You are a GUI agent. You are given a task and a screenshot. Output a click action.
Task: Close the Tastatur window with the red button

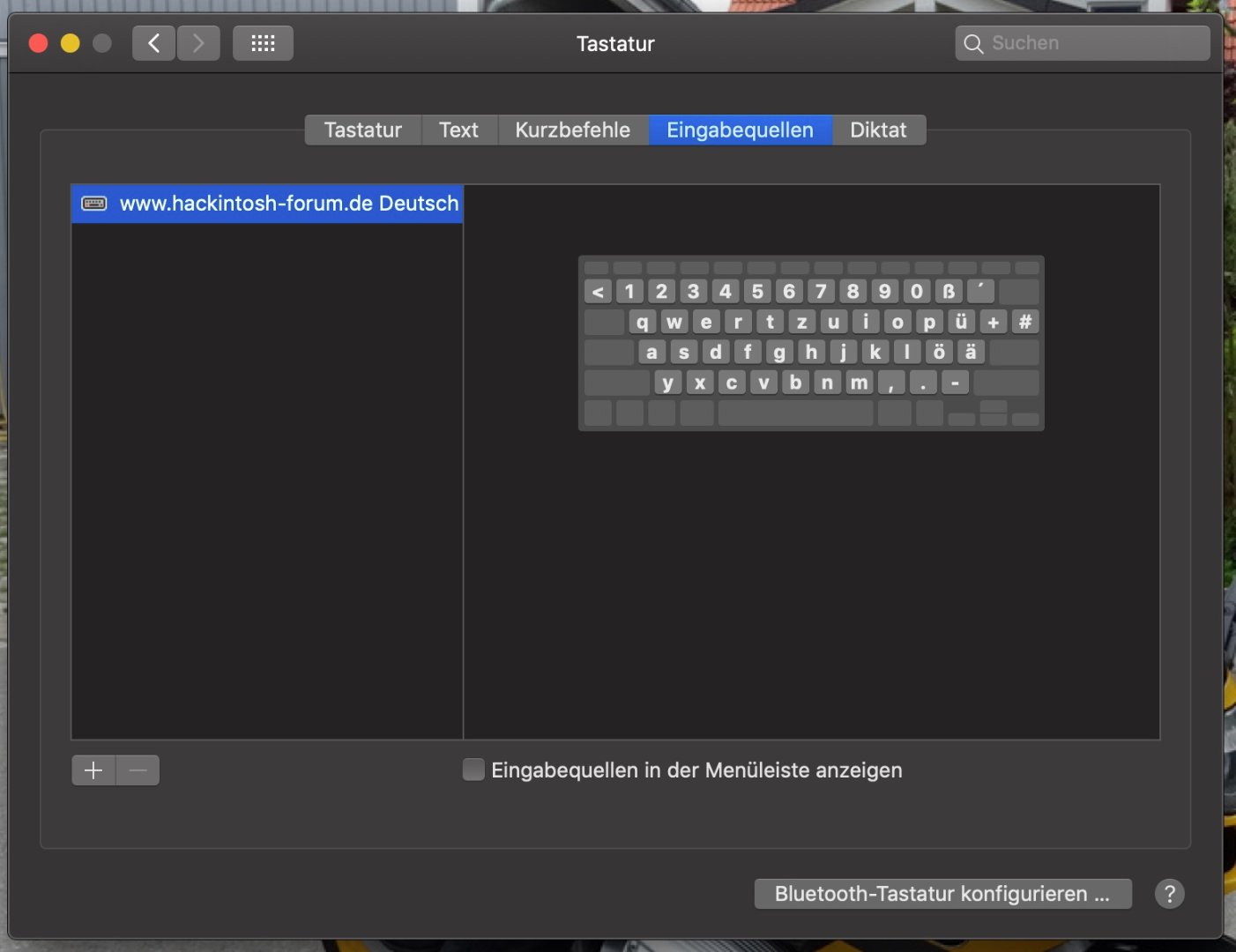[38, 43]
